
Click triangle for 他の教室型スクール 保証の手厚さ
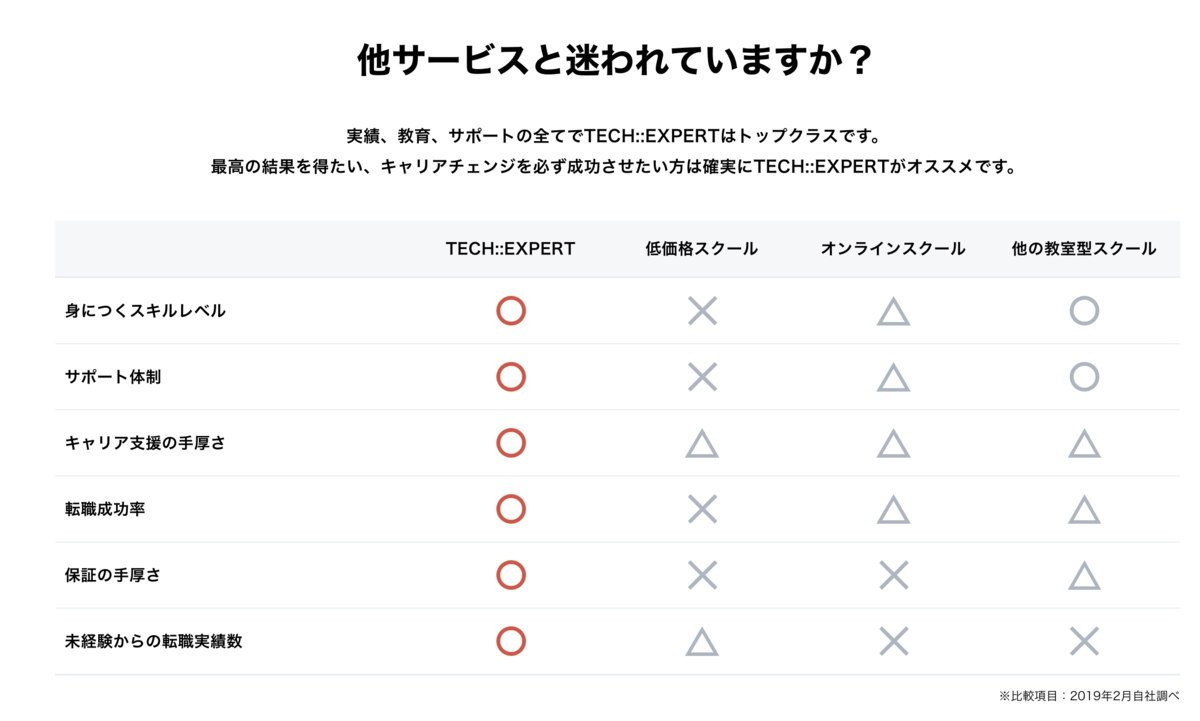click(1084, 576)
